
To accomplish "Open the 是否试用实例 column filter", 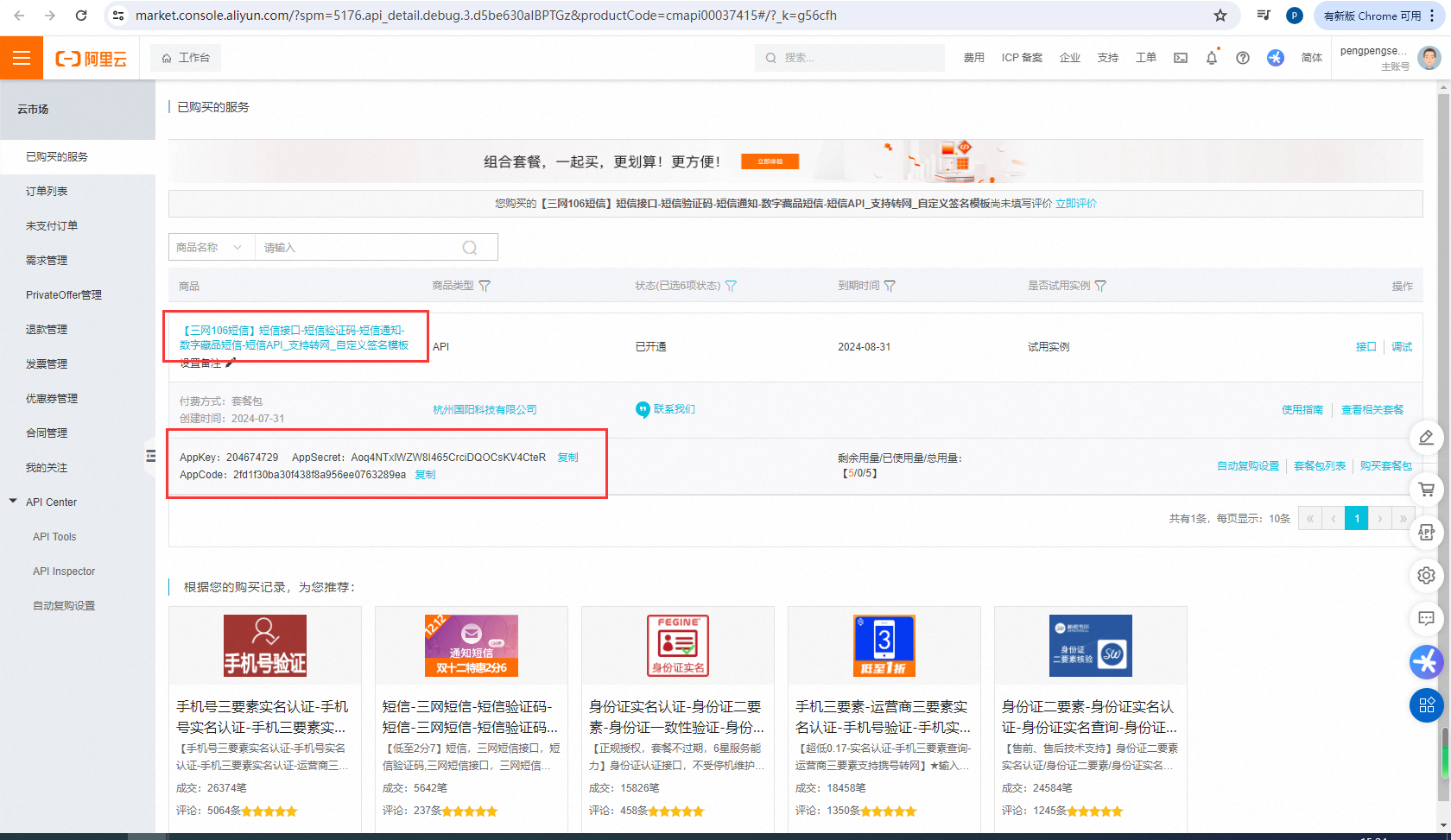I will [1100, 286].
